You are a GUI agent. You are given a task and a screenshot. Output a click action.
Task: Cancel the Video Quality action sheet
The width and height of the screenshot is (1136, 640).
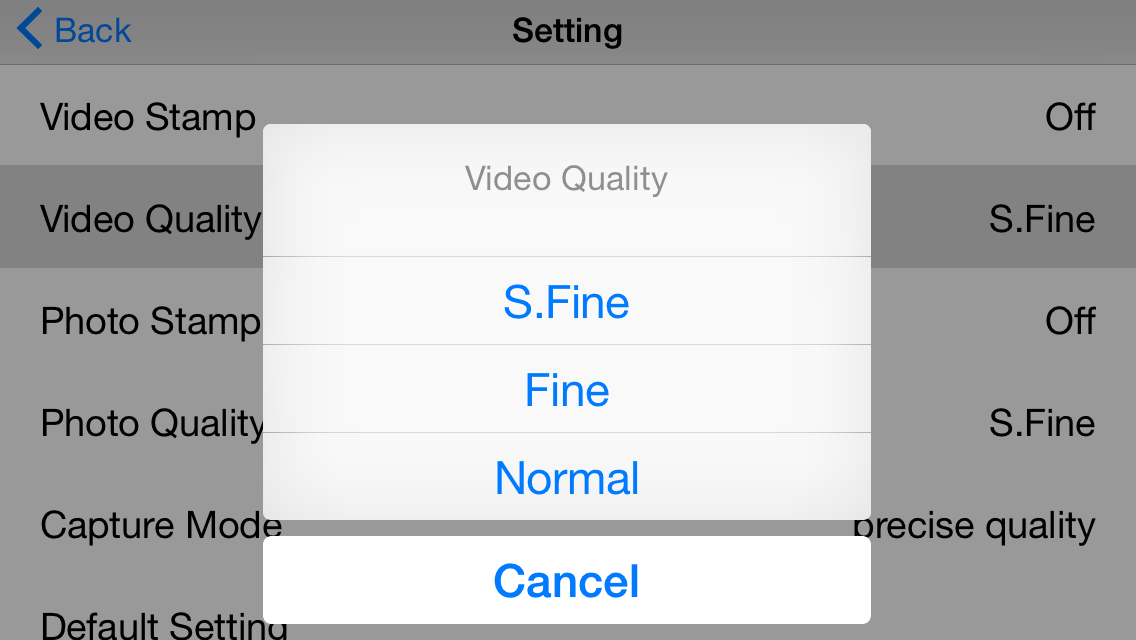tap(567, 580)
